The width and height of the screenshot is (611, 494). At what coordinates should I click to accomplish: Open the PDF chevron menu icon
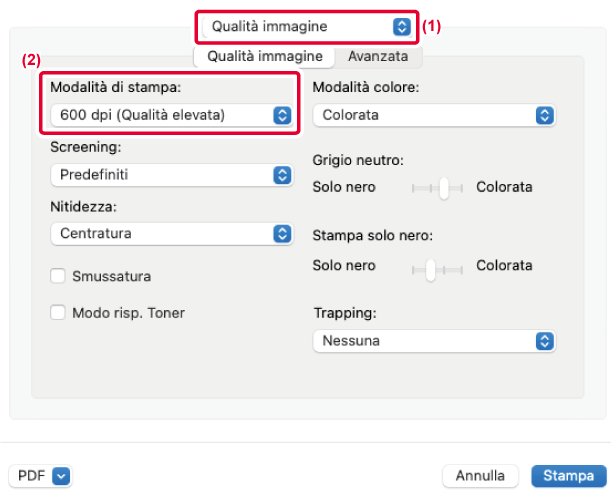[61, 476]
